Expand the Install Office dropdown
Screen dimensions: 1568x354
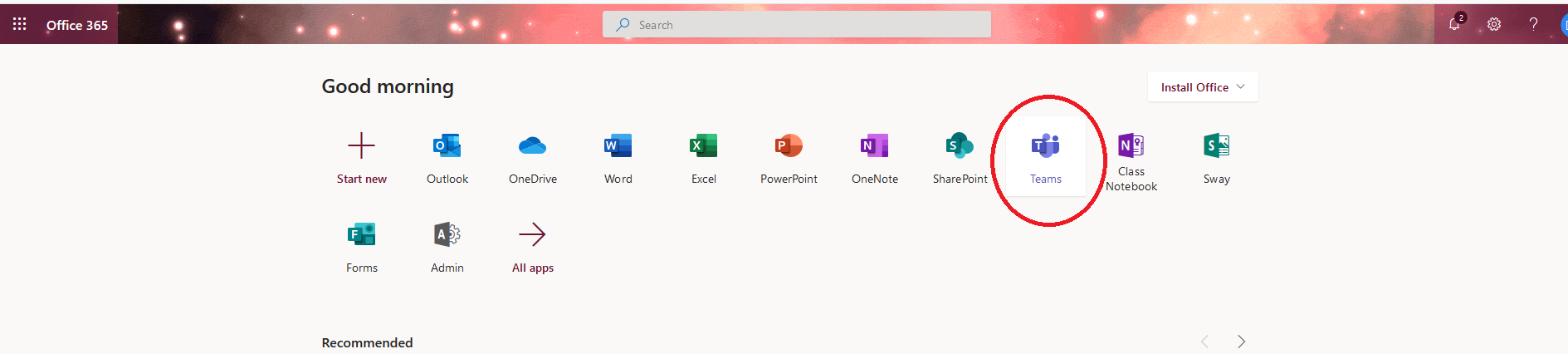point(1203,87)
